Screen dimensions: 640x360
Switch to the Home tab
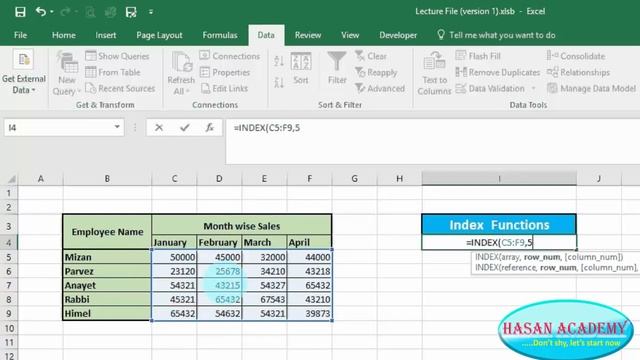click(64, 35)
